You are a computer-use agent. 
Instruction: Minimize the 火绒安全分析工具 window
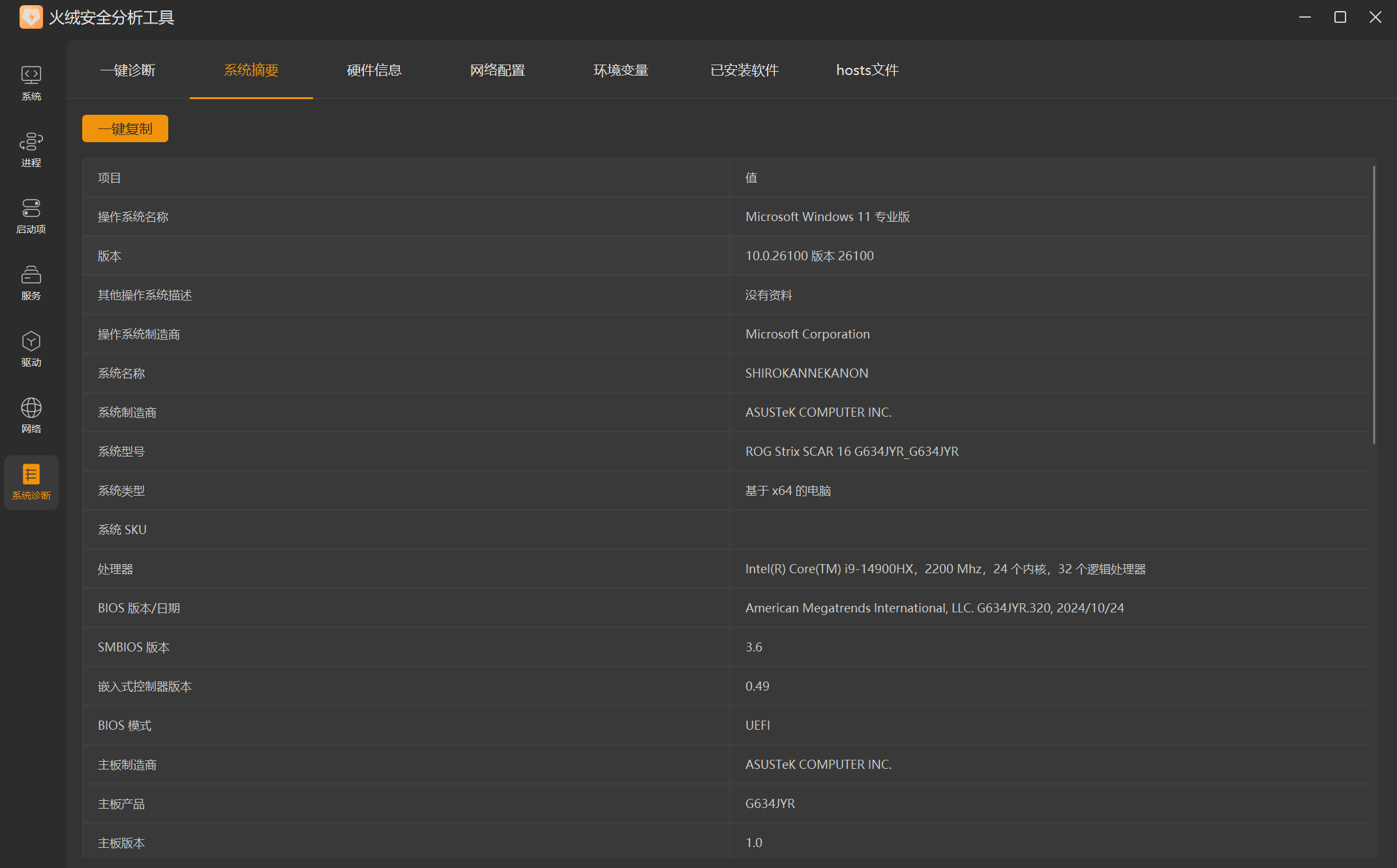point(1305,17)
